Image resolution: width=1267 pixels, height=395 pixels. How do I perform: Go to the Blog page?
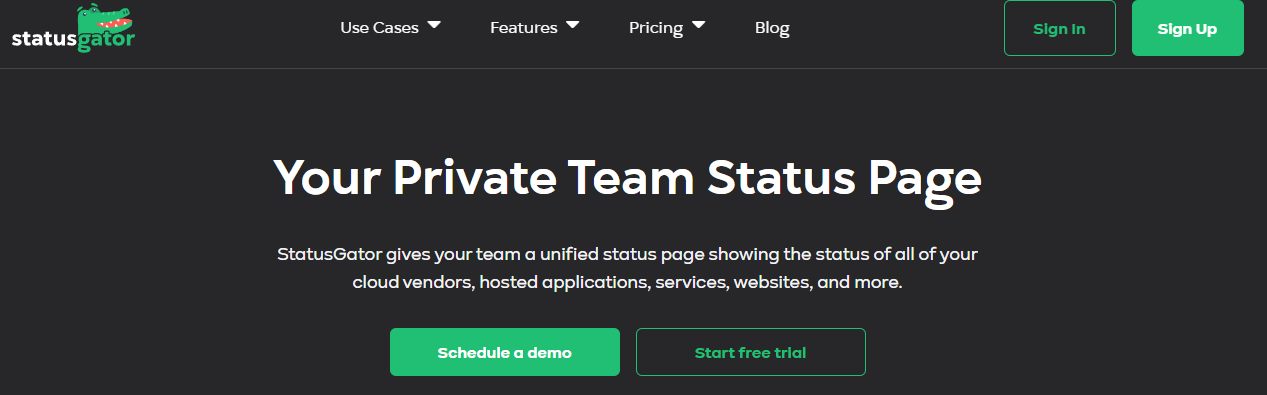(x=772, y=28)
